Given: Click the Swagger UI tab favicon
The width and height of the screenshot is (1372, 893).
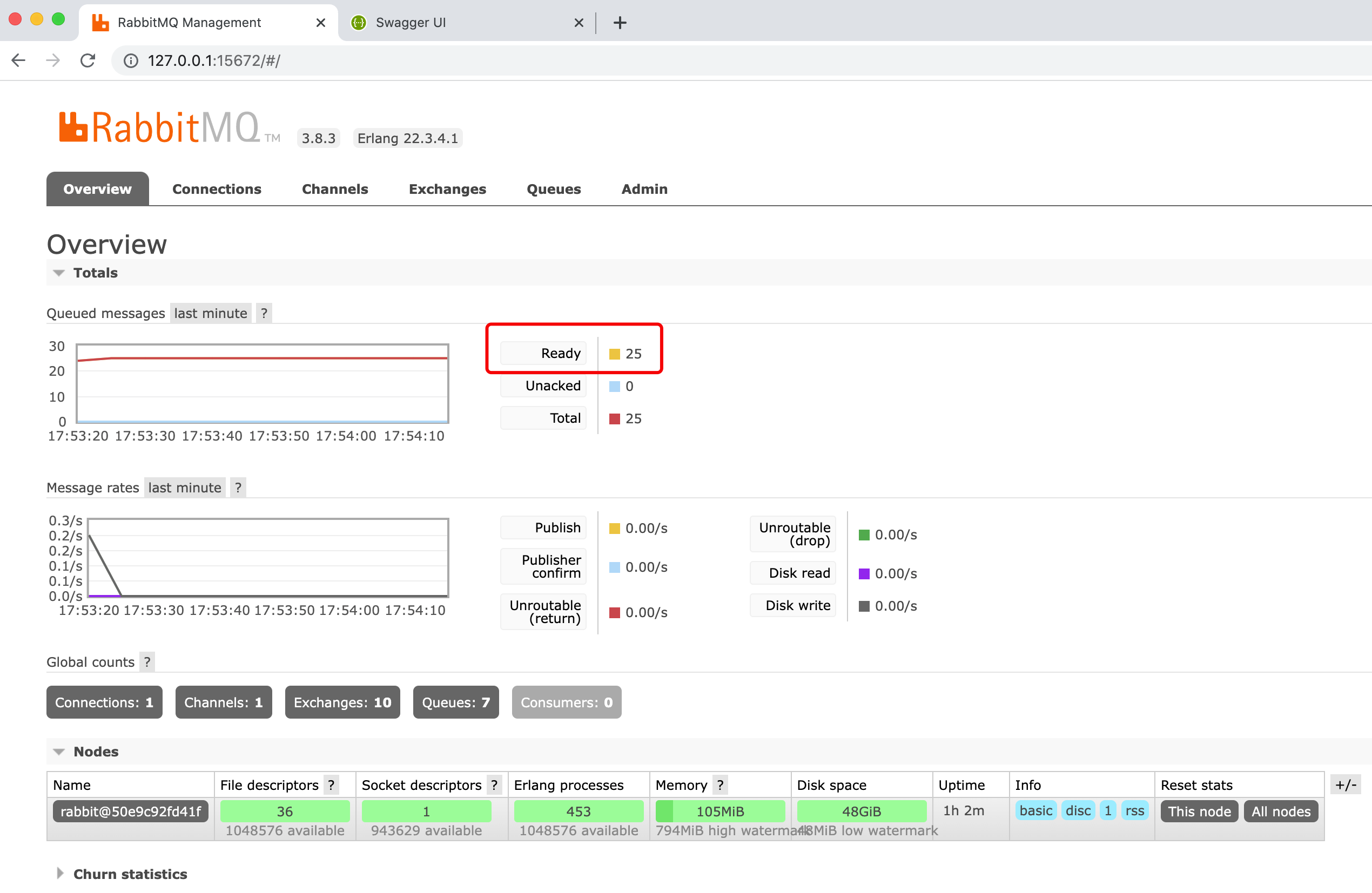Looking at the screenshot, I should point(359,23).
